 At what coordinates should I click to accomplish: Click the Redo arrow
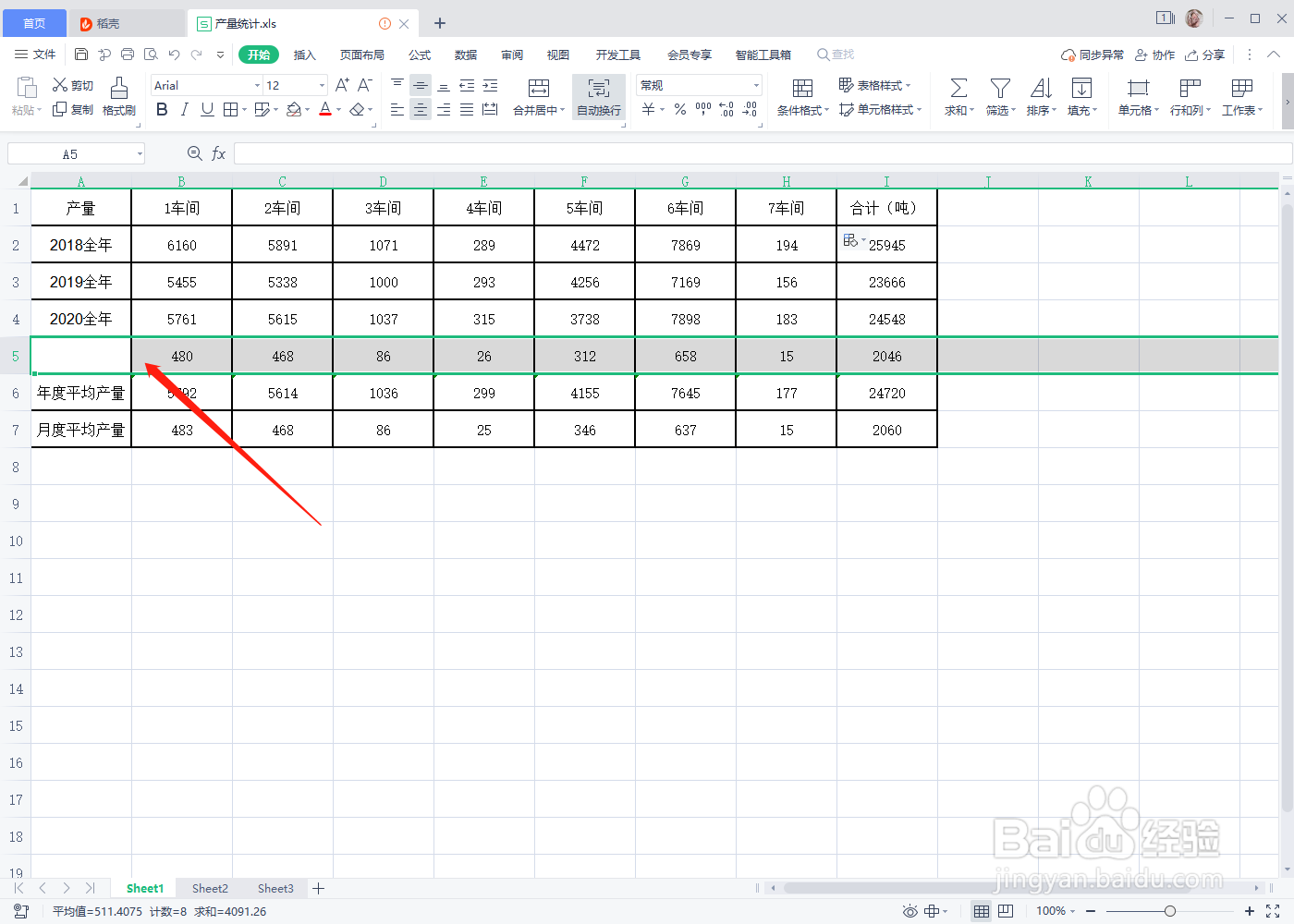(x=197, y=55)
